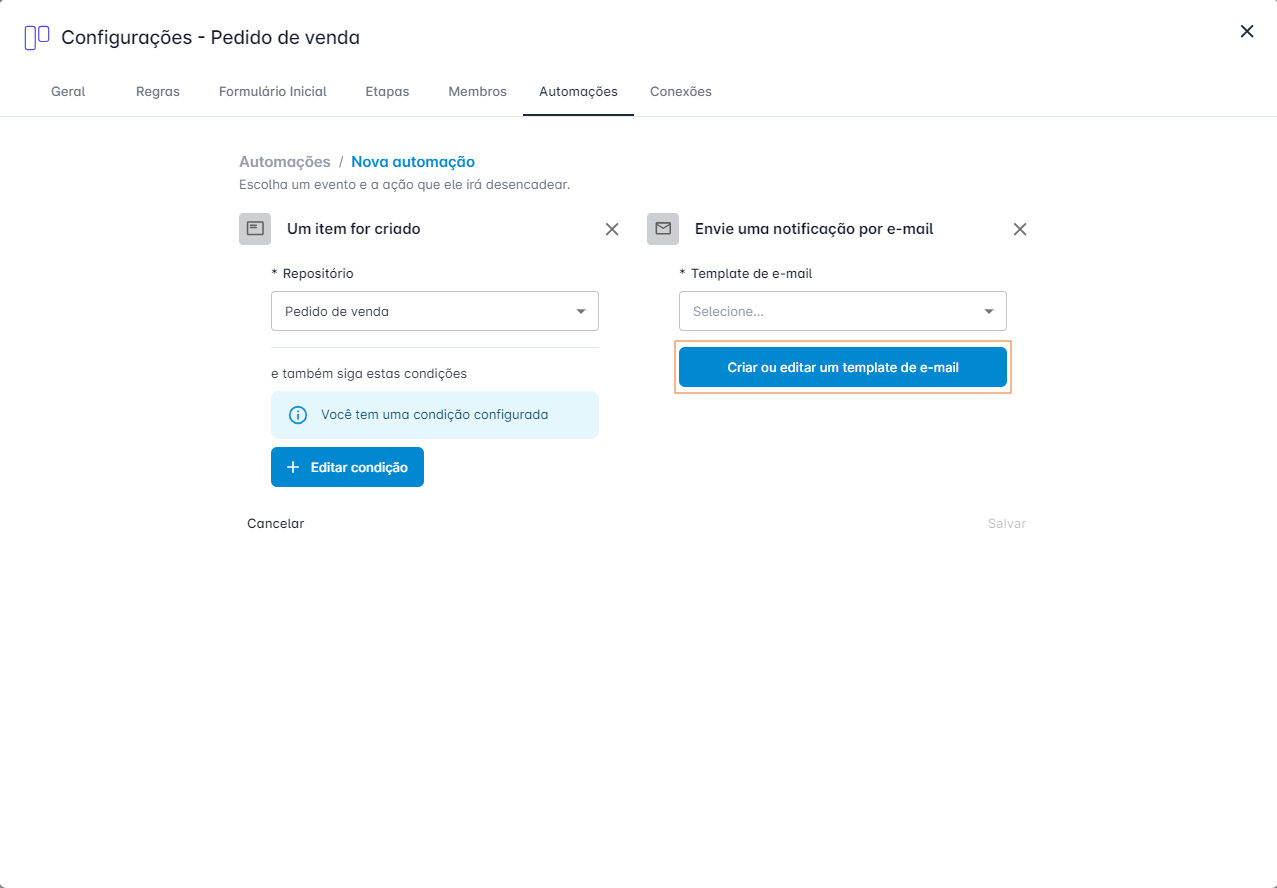Click the info icon in condition notice
The width and height of the screenshot is (1277, 888).
298,415
